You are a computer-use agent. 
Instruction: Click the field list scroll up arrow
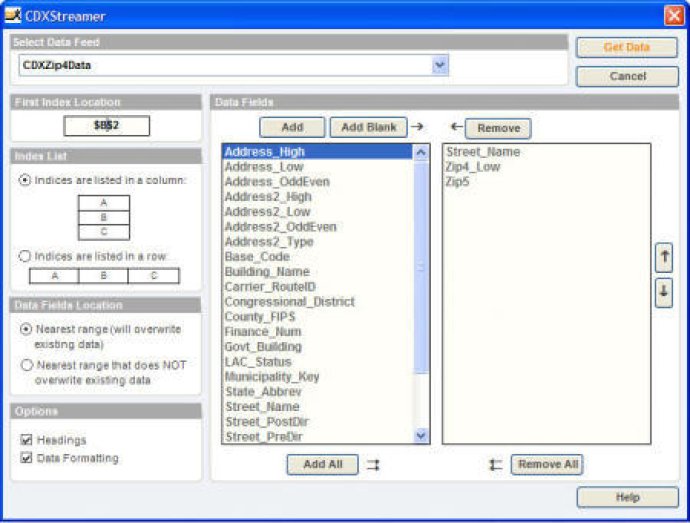pyautogui.click(x=421, y=152)
